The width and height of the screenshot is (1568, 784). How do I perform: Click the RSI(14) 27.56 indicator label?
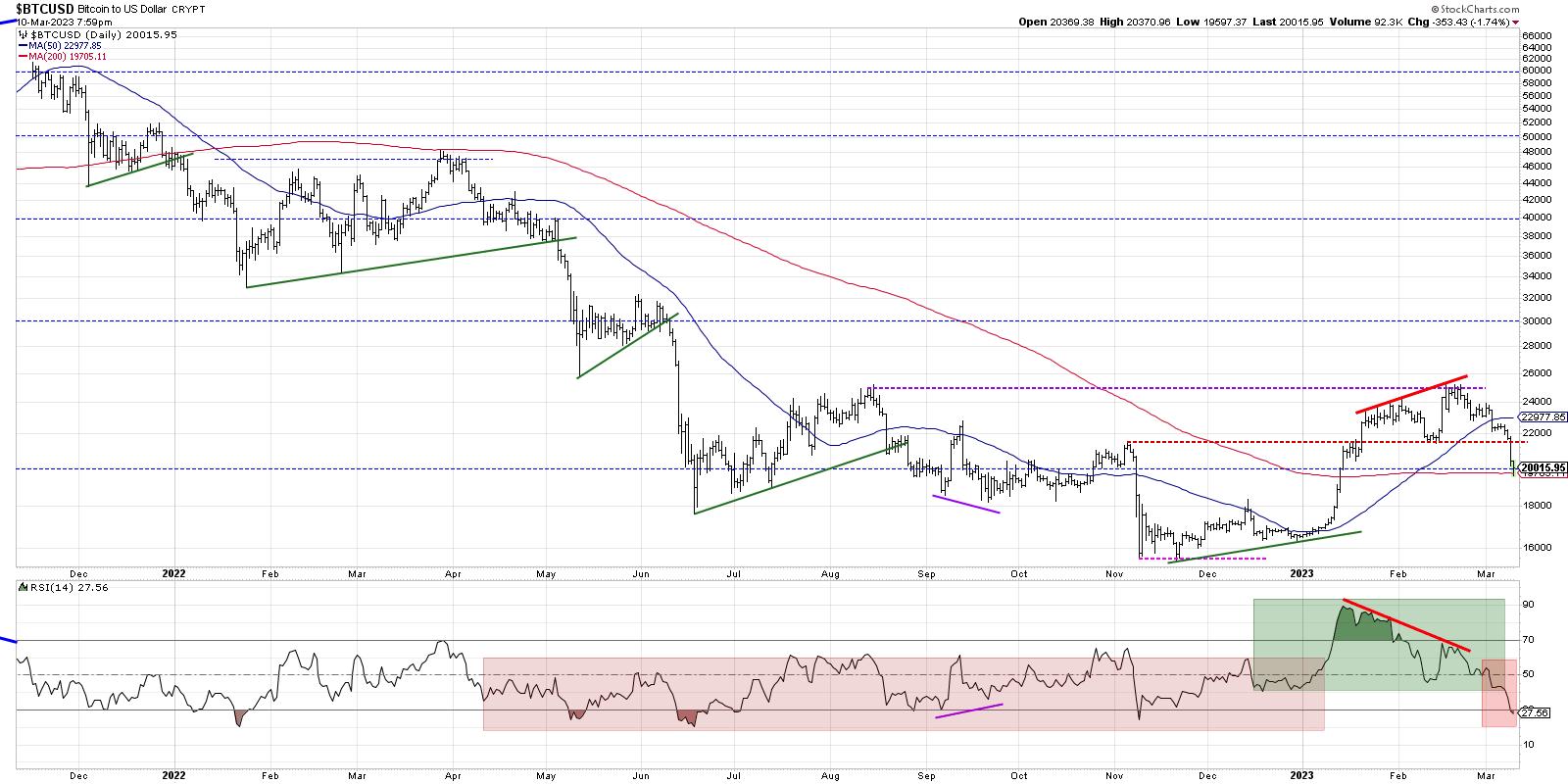[50, 587]
